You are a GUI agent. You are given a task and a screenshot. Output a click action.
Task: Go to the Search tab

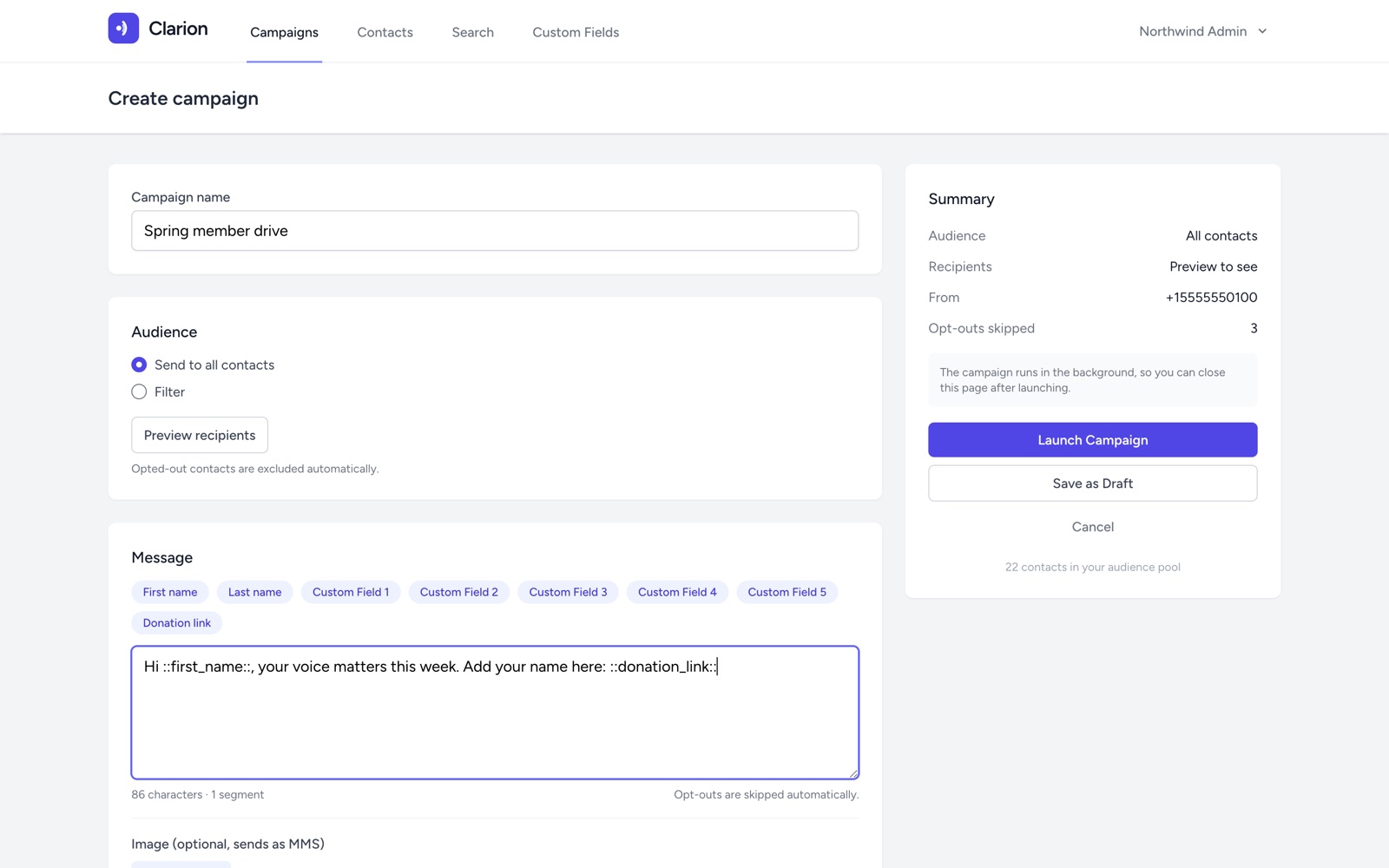tap(472, 32)
